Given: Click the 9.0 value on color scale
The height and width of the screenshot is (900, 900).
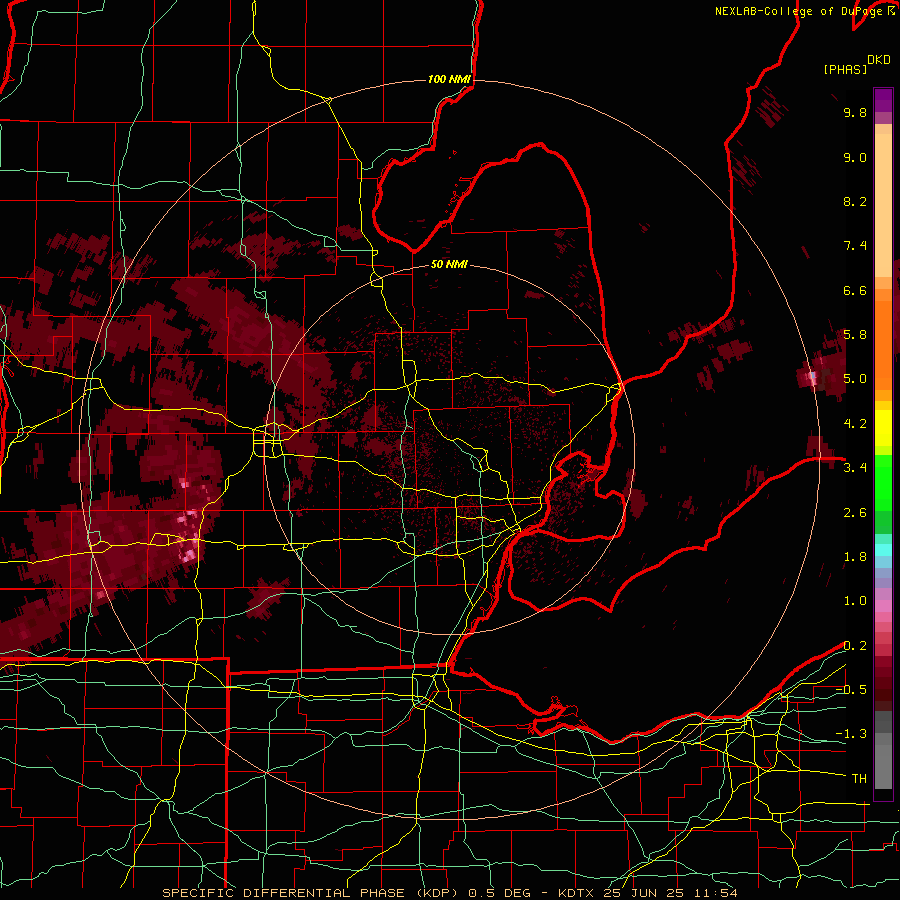Looking at the screenshot, I should (x=855, y=157).
